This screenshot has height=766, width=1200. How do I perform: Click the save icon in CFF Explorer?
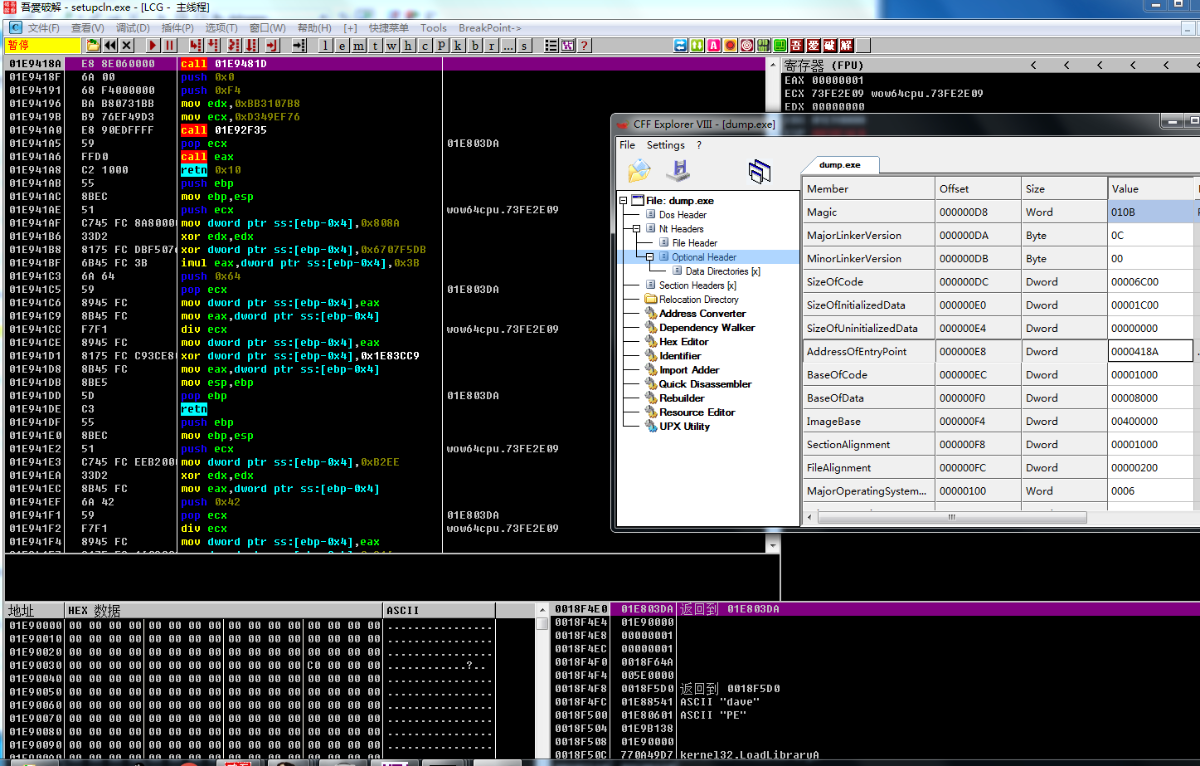click(x=679, y=170)
